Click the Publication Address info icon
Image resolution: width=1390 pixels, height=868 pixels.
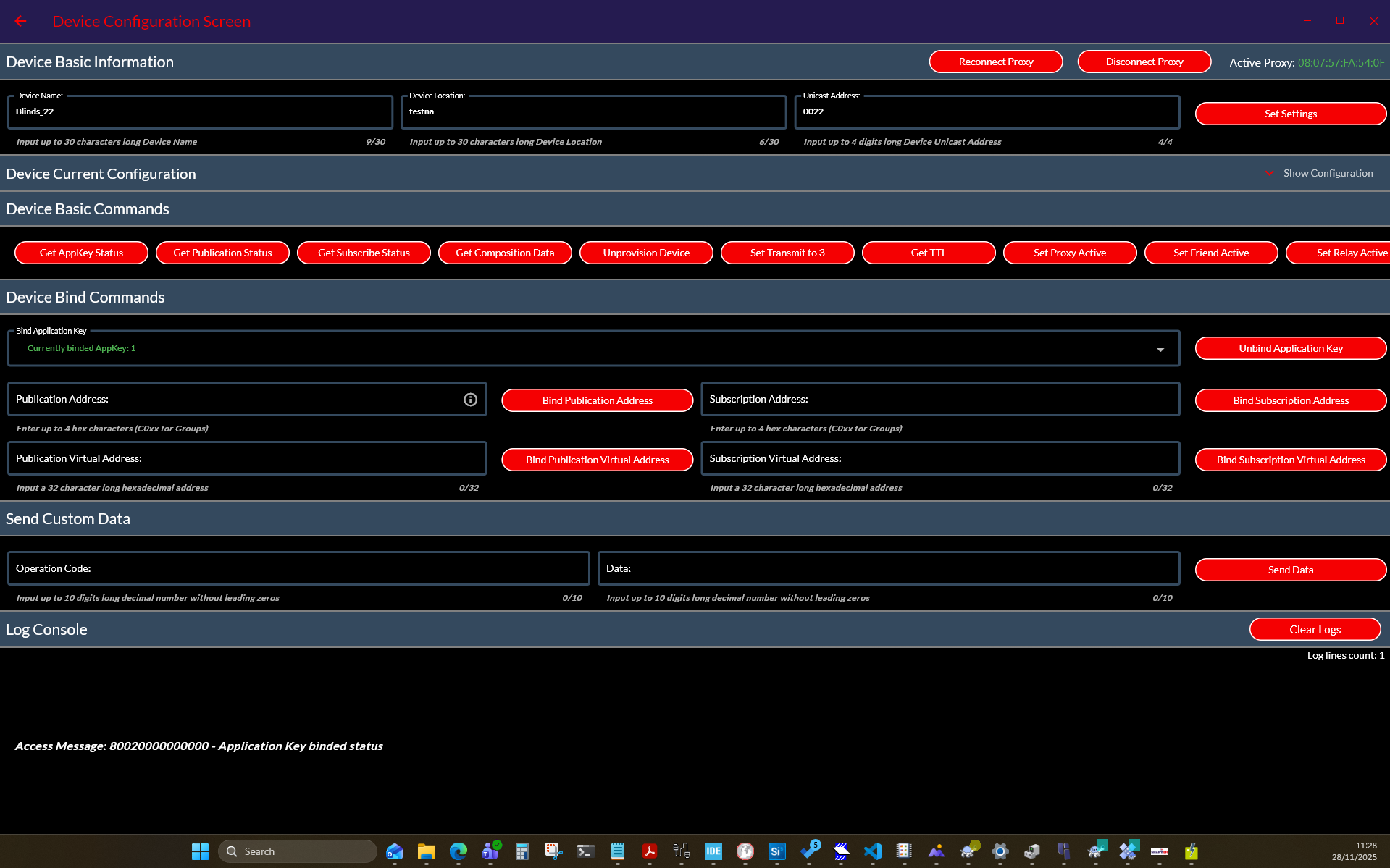click(470, 400)
